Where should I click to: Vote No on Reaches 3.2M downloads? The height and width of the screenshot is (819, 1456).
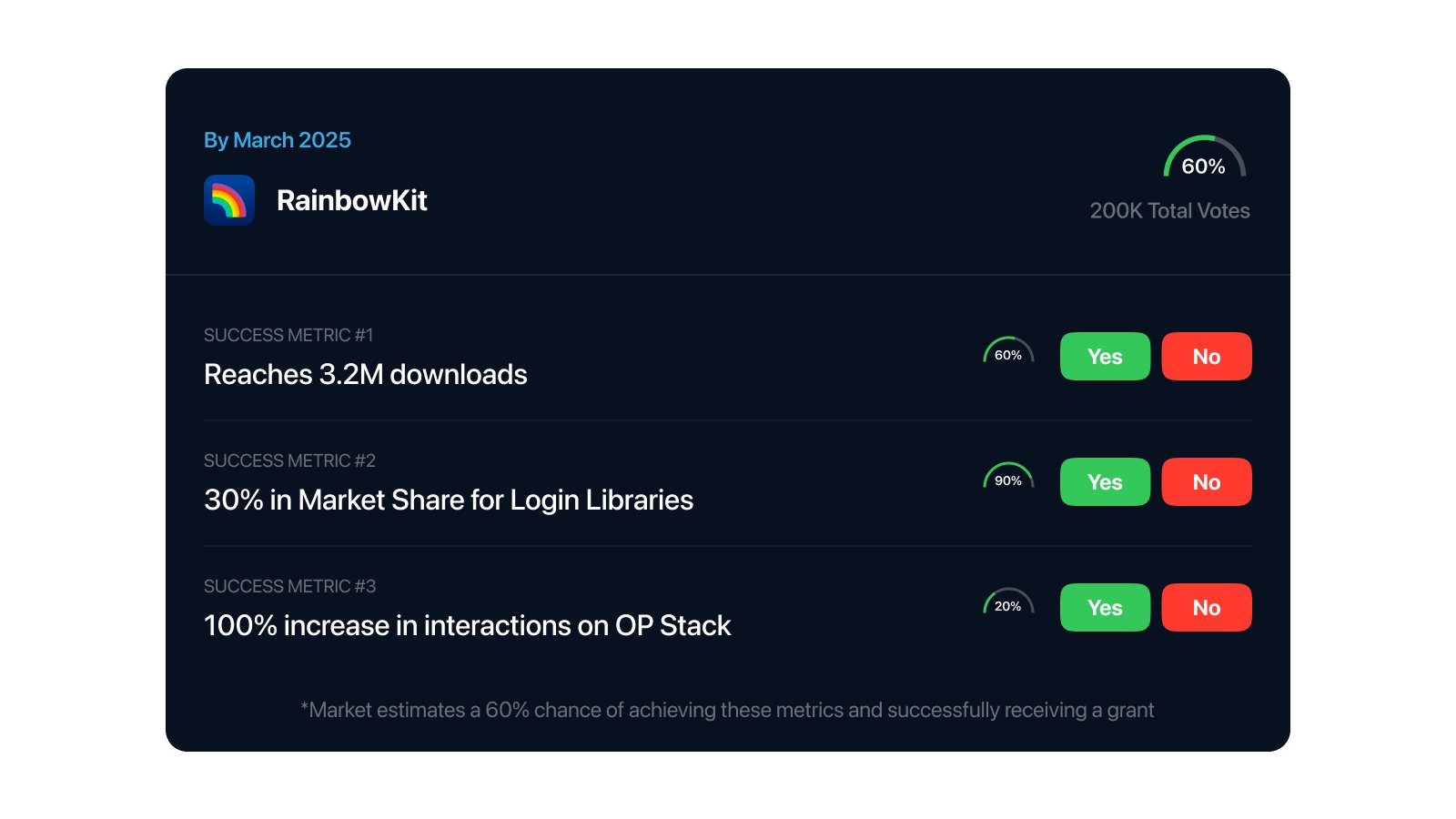pos(1206,357)
